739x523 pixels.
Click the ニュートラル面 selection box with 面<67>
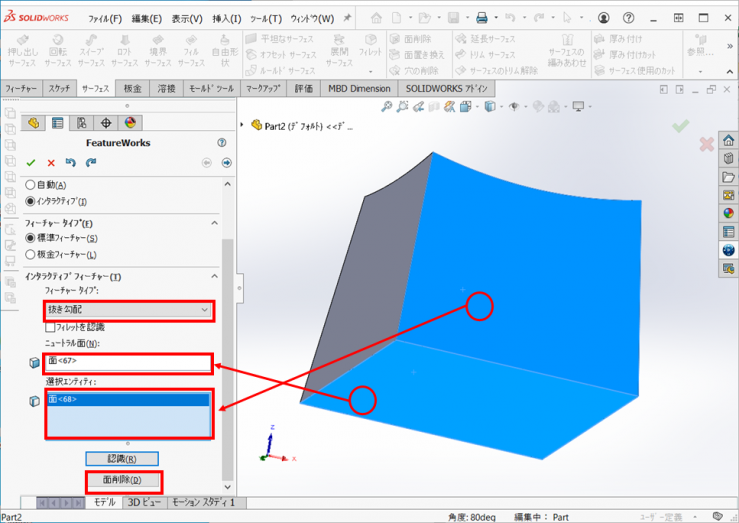[128, 360]
